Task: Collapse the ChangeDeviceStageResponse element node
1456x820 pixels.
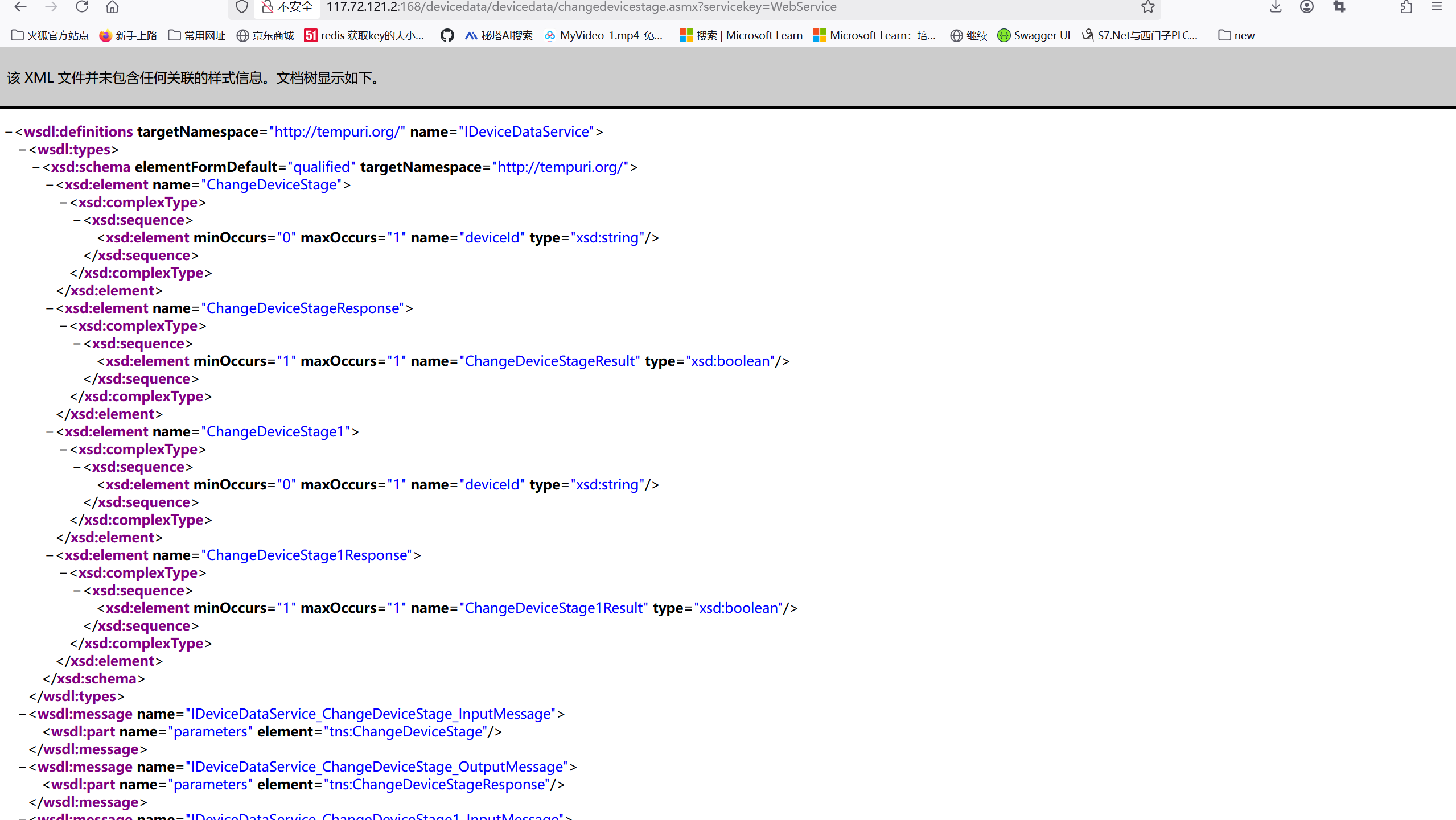Action: click(x=50, y=308)
